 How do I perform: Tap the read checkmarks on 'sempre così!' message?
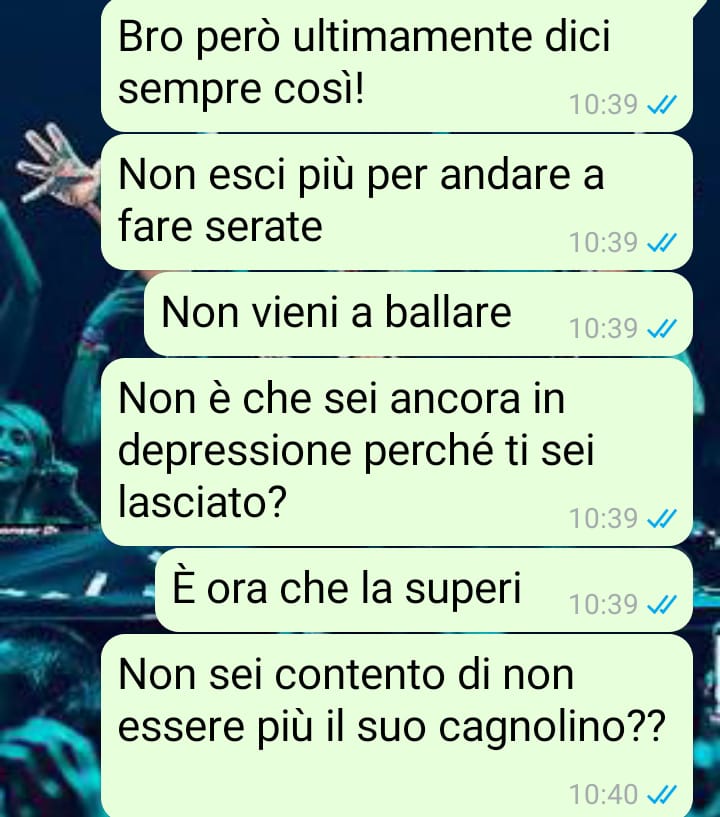pos(661,105)
